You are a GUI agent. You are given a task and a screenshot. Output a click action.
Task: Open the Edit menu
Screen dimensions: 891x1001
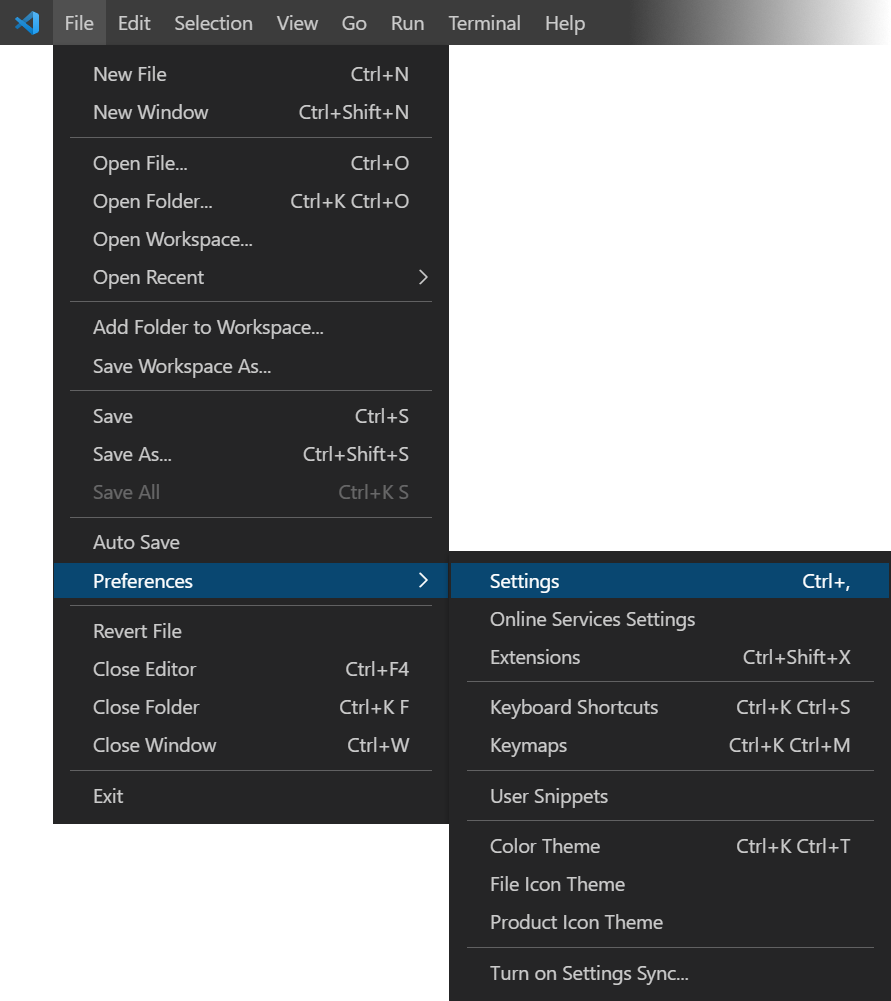[134, 23]
